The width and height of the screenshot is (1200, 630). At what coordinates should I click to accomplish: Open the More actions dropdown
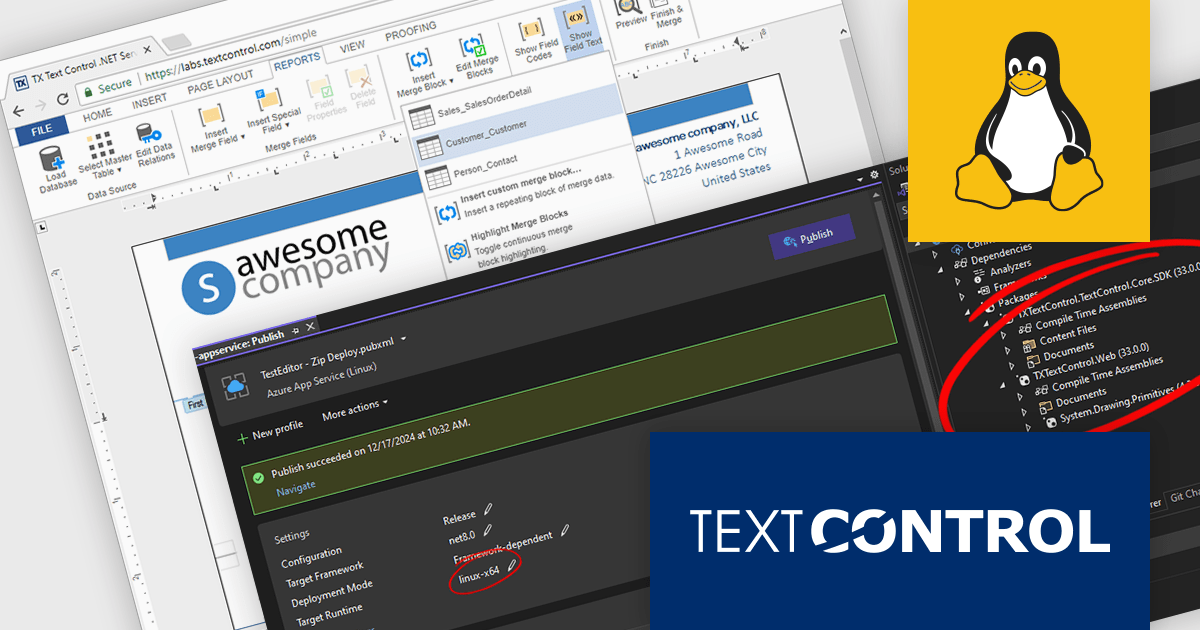353,408
